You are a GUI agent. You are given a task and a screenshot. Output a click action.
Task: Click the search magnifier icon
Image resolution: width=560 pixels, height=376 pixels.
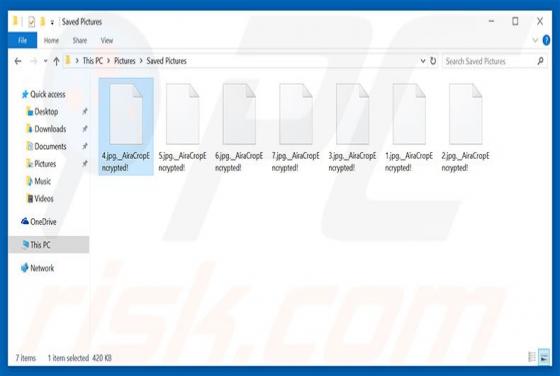(540, 61)
